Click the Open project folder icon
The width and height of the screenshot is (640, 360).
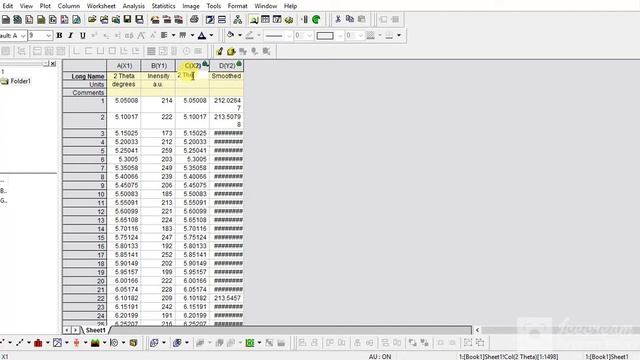pos(92,19)
